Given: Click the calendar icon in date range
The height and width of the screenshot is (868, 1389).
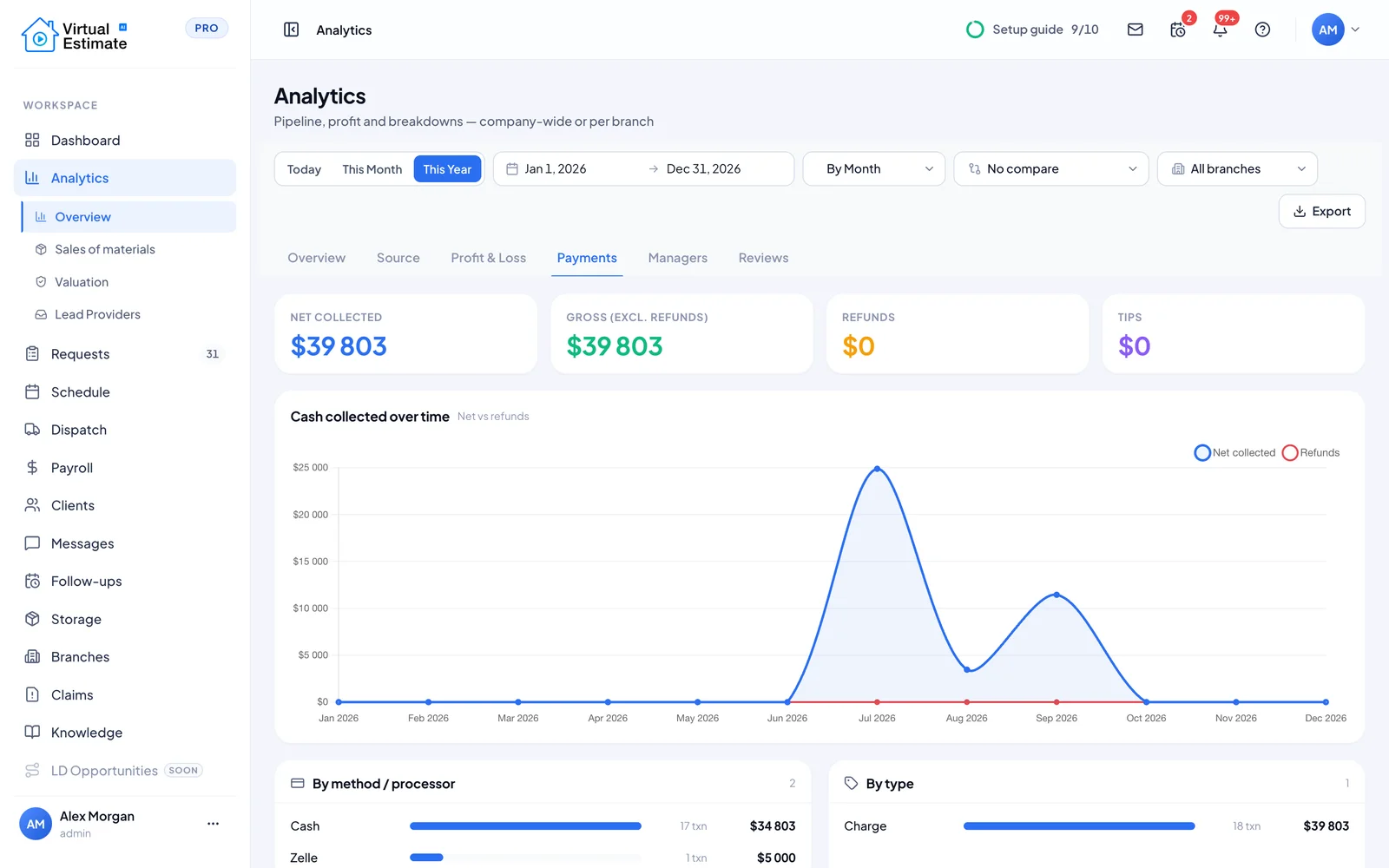Looking at the screenshot, I should coord(512,168).
